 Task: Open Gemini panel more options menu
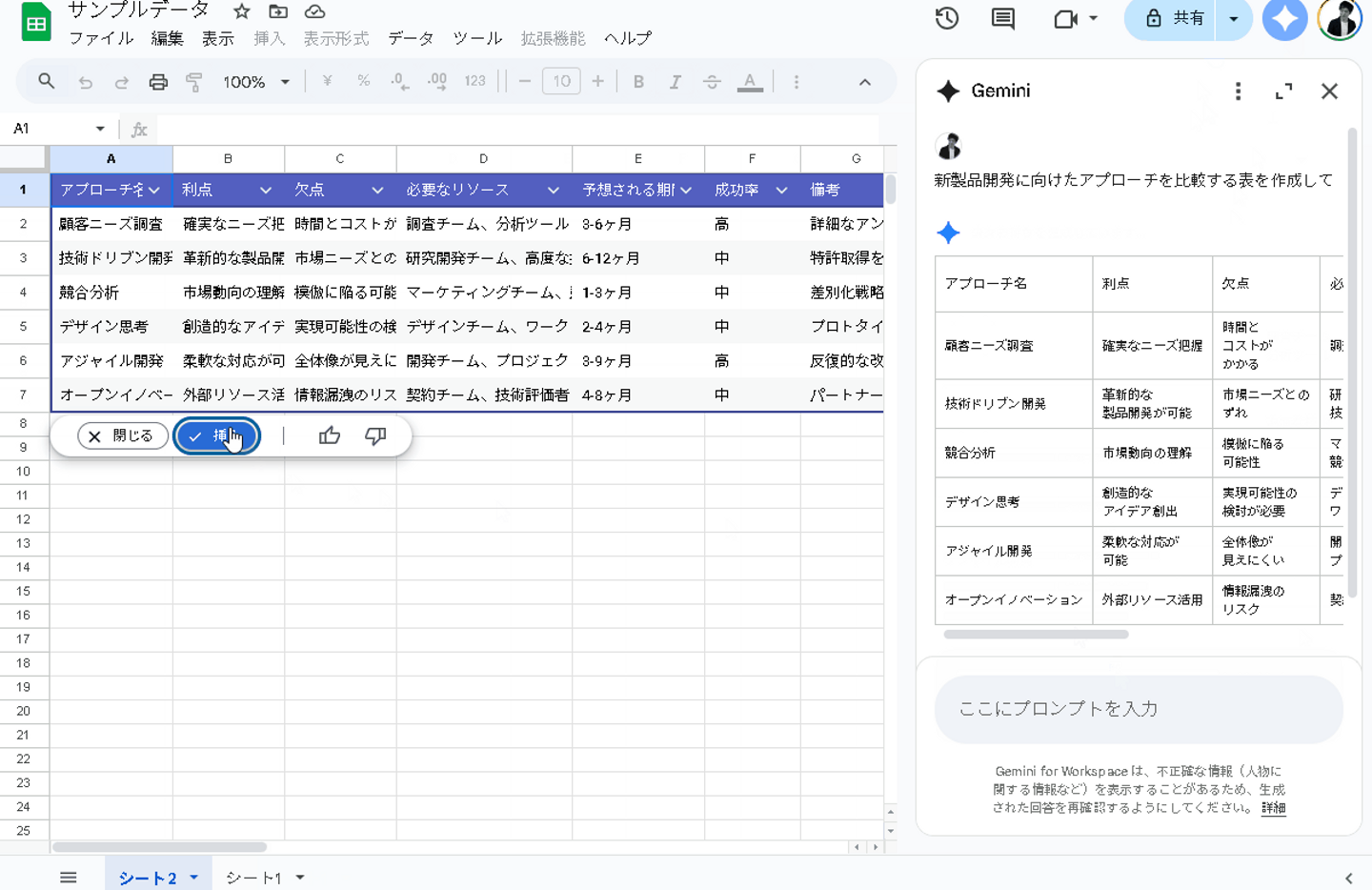1238,91
